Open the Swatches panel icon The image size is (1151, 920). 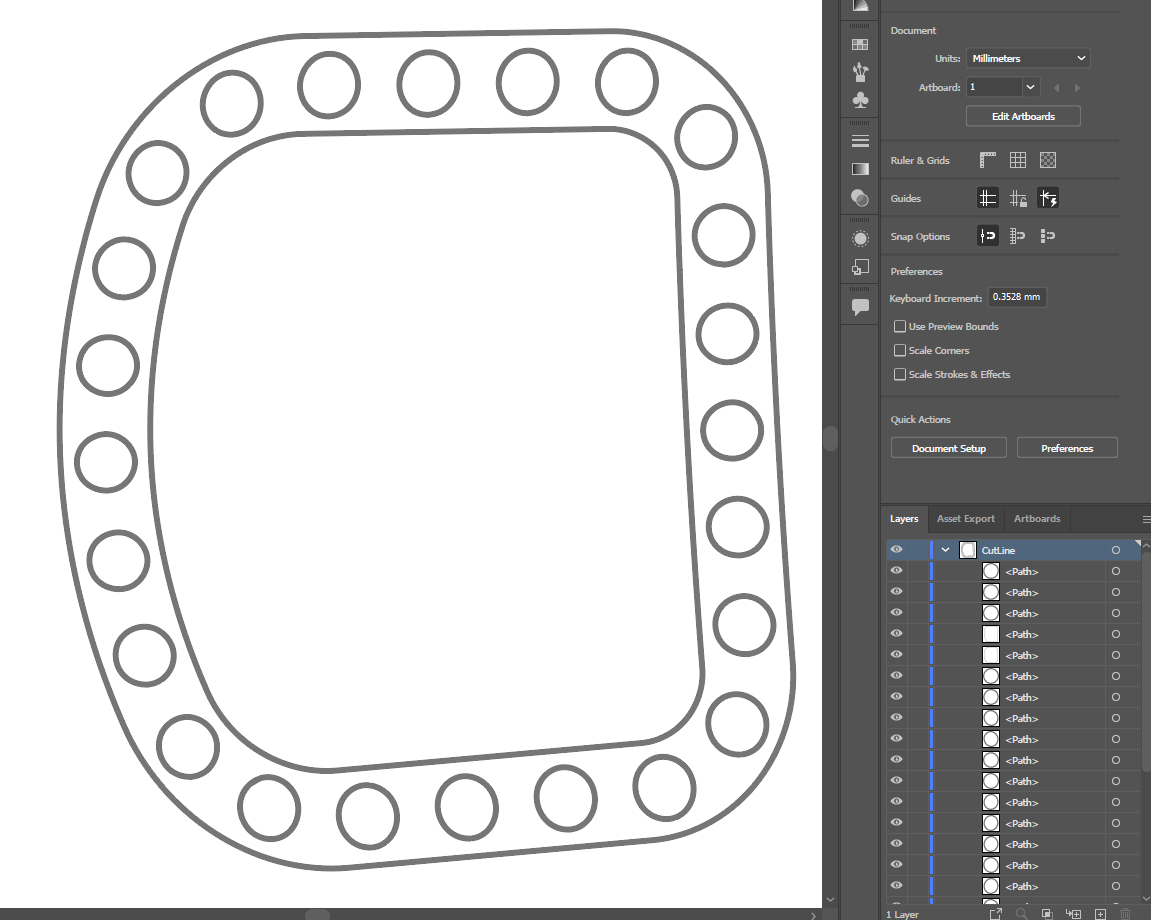pyautogui.click(x=860, y=45)
